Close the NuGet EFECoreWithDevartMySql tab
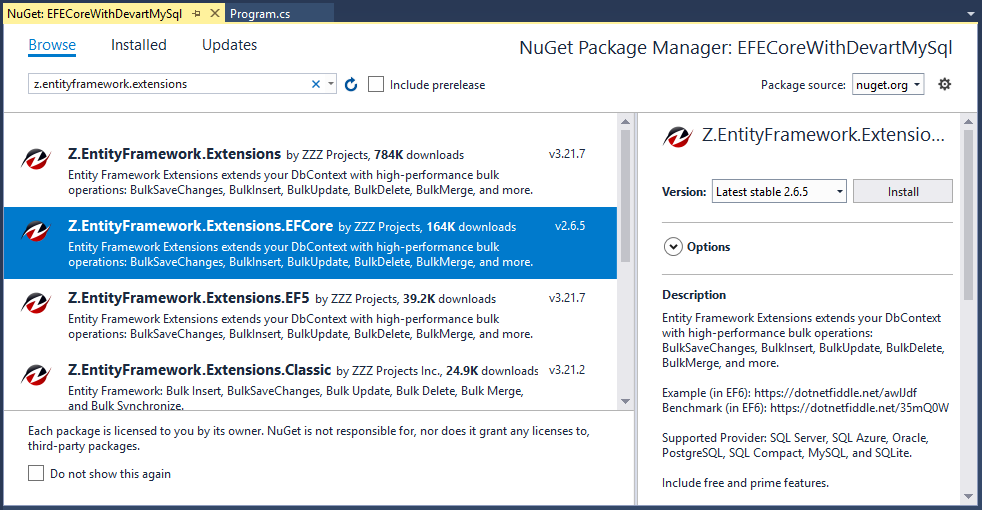 (x=215, y=13)
